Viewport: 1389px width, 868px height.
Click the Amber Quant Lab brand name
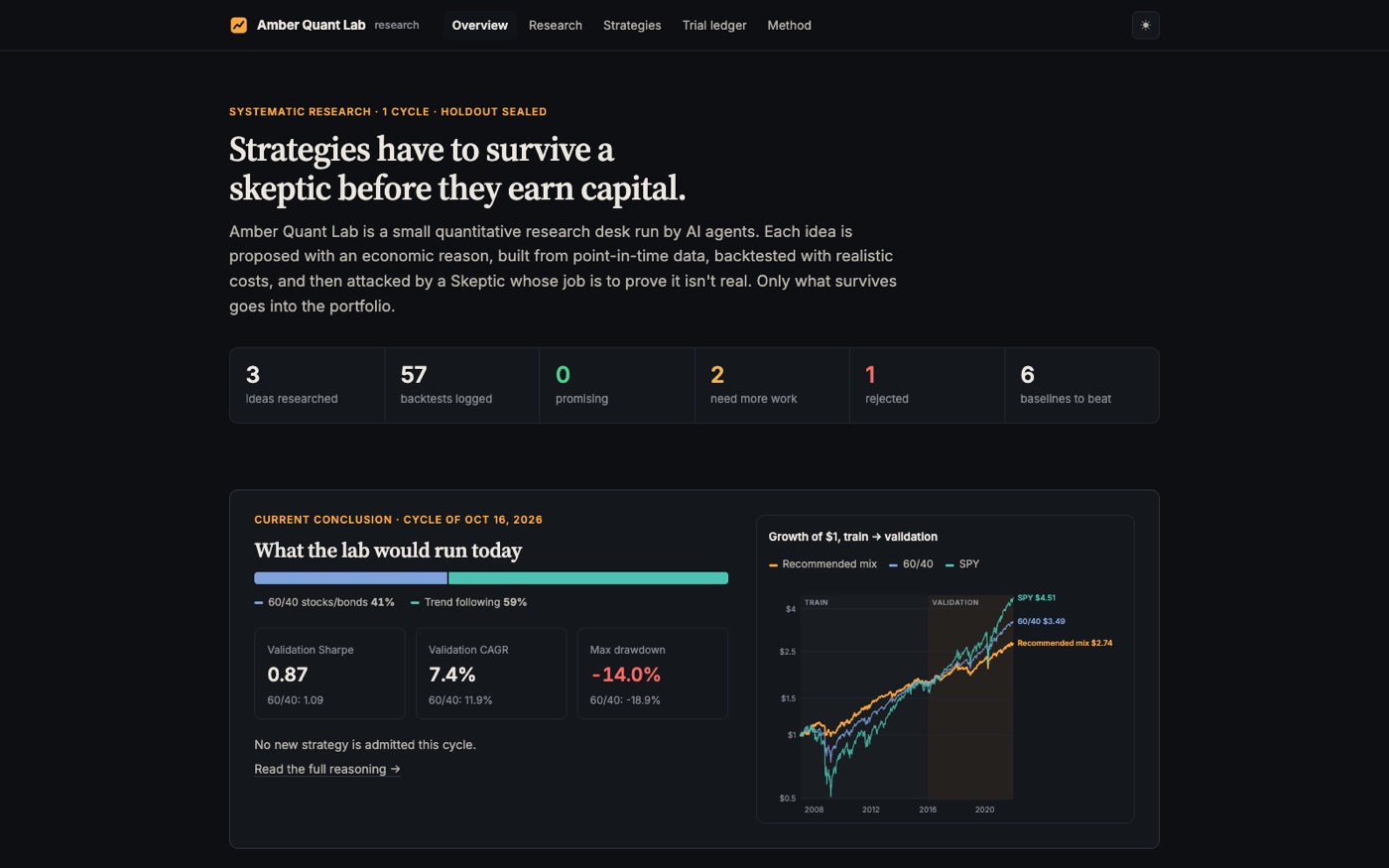[311, 25]
